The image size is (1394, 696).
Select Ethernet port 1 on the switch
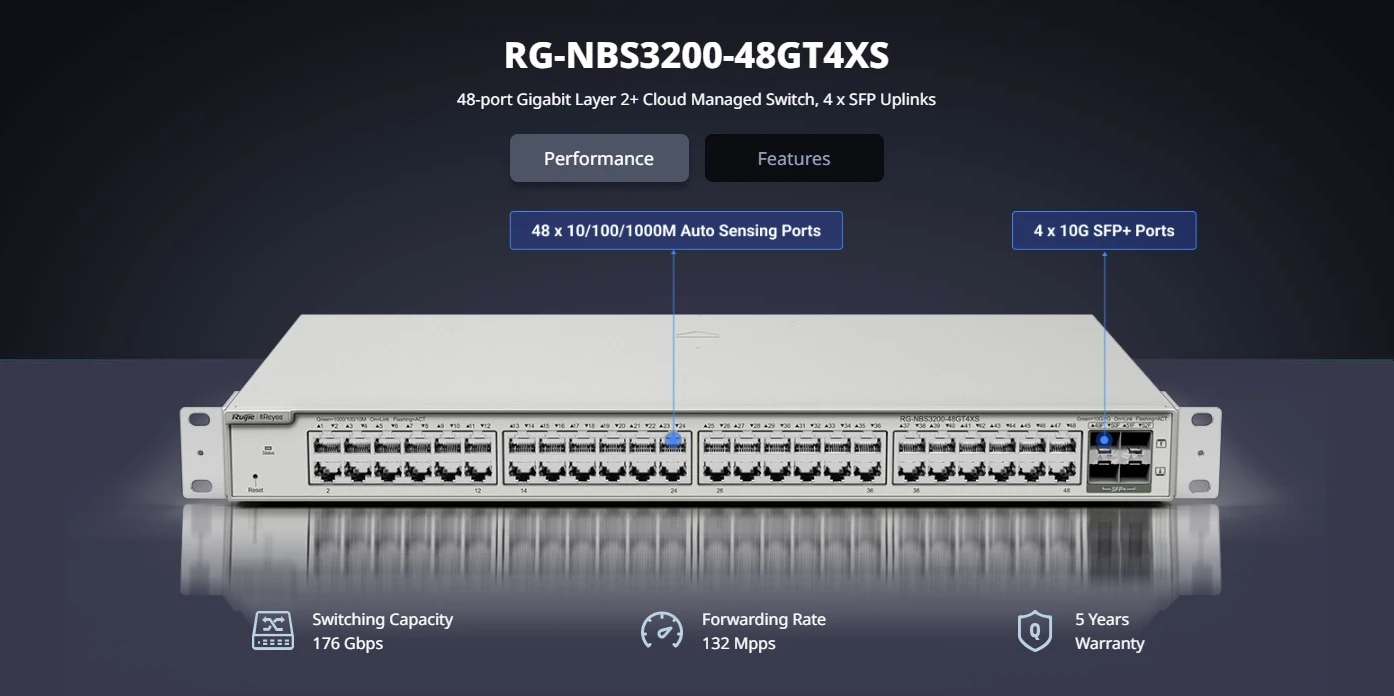click(326, 444)
